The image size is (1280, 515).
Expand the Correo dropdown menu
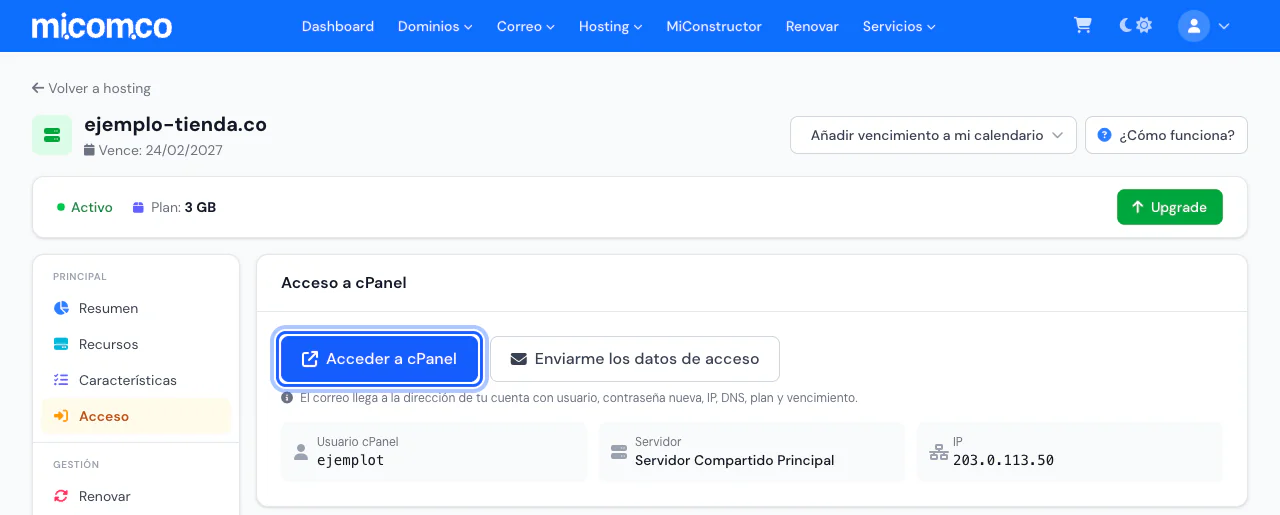point(525,26)
